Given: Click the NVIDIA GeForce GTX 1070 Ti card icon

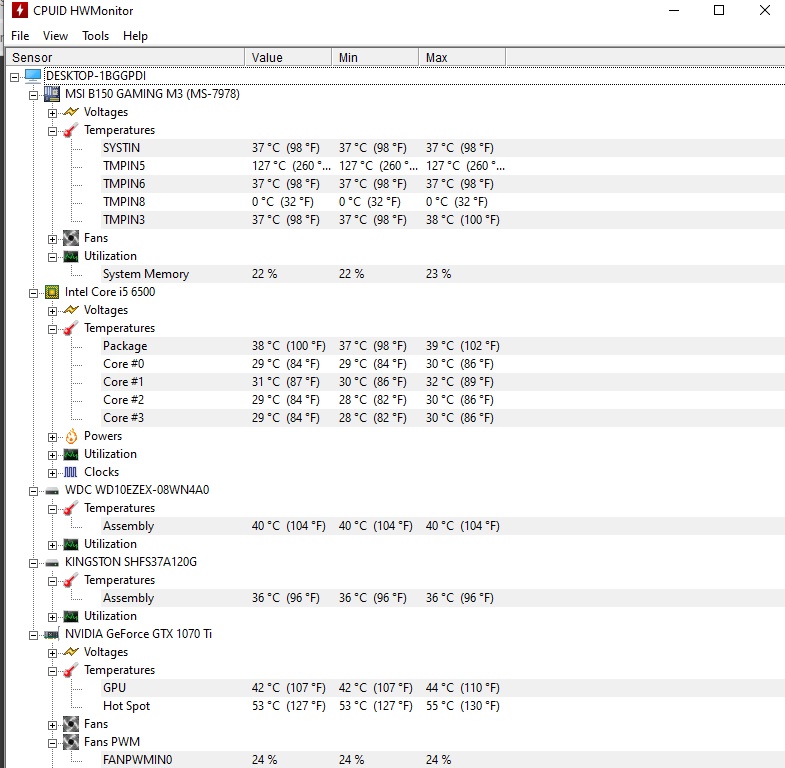Looking at the screenshot, I should coord(52,635).
